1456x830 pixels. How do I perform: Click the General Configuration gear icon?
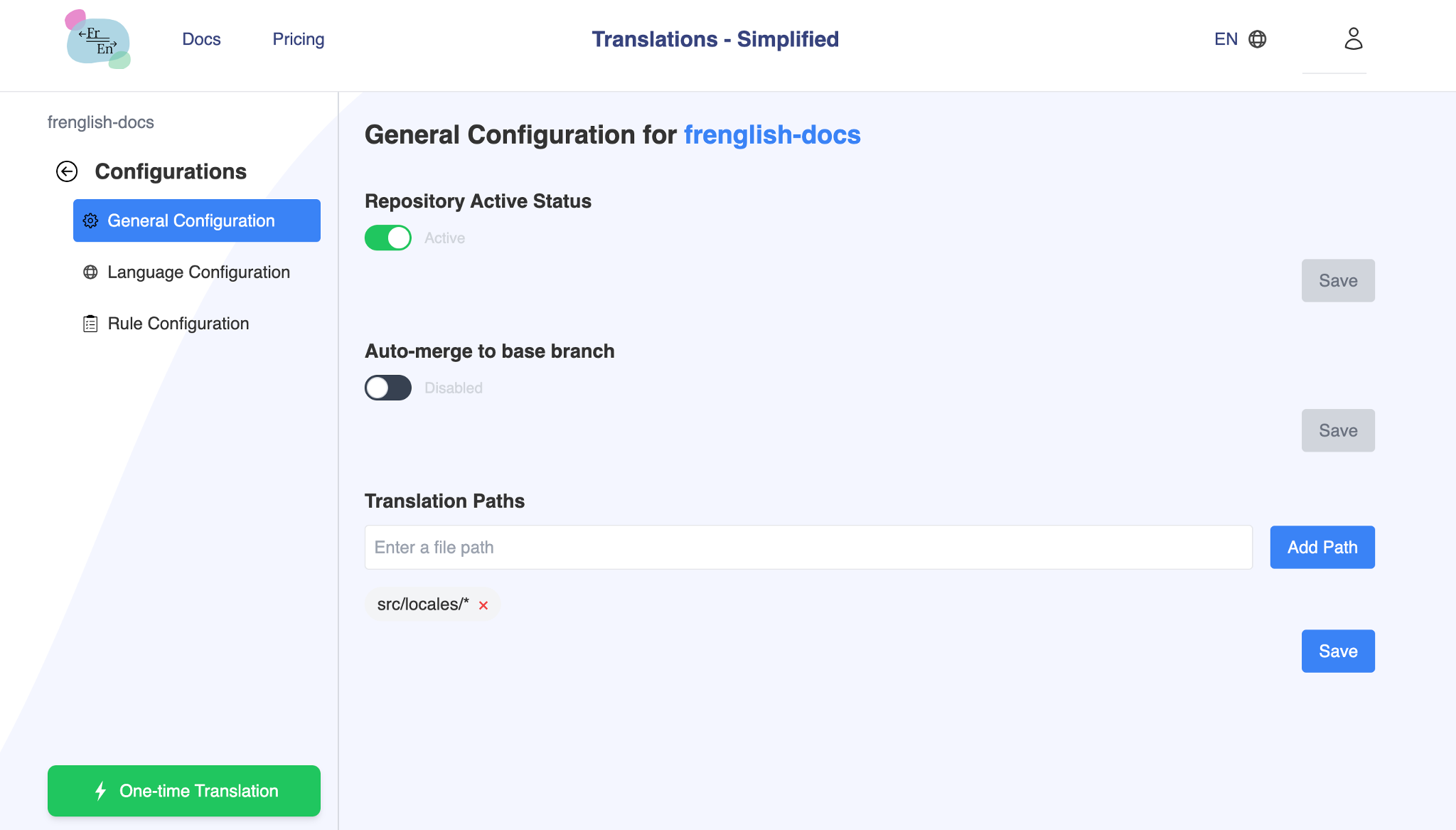[x=91, y=219]
